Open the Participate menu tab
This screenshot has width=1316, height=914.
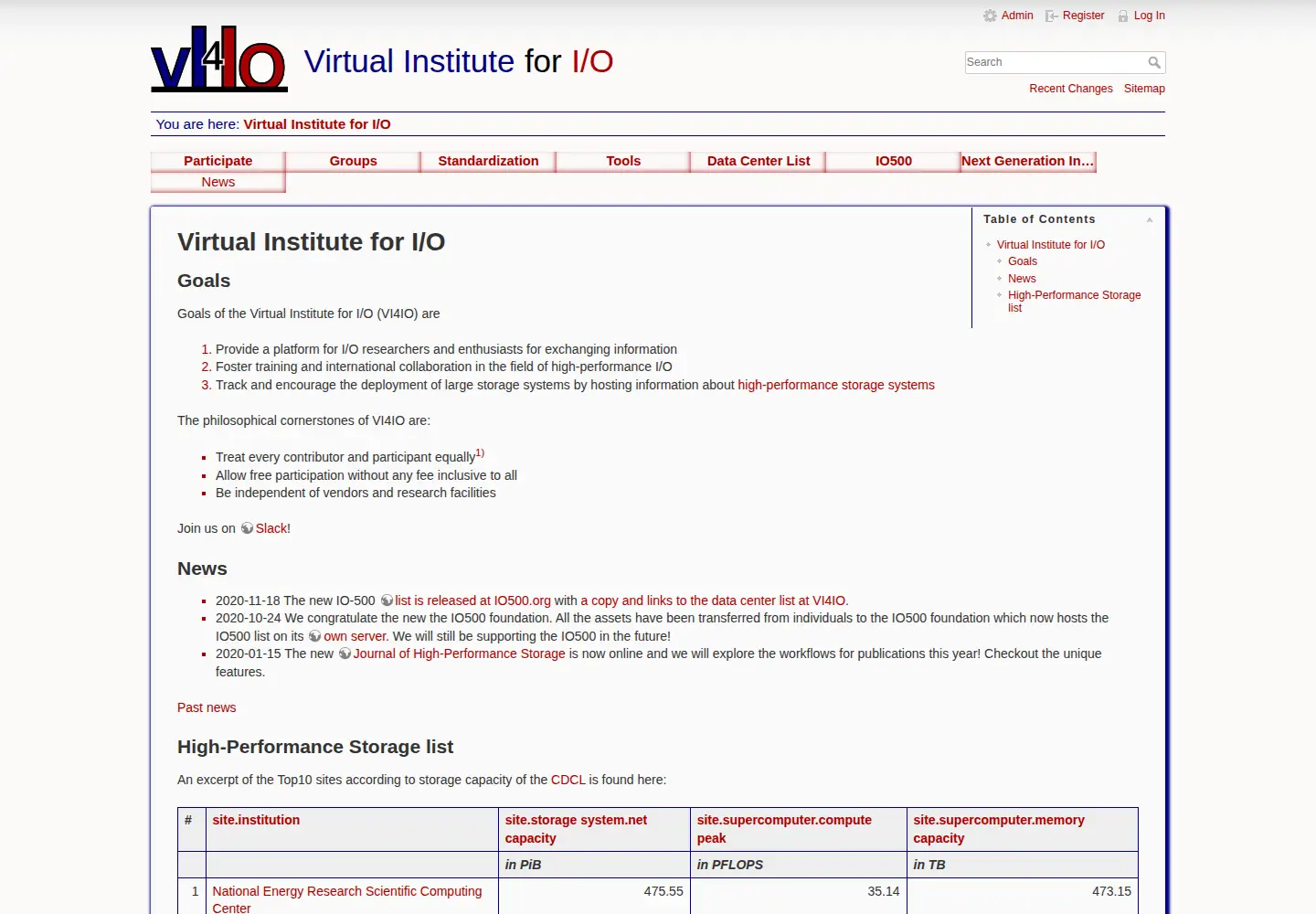tap(218, 161)
